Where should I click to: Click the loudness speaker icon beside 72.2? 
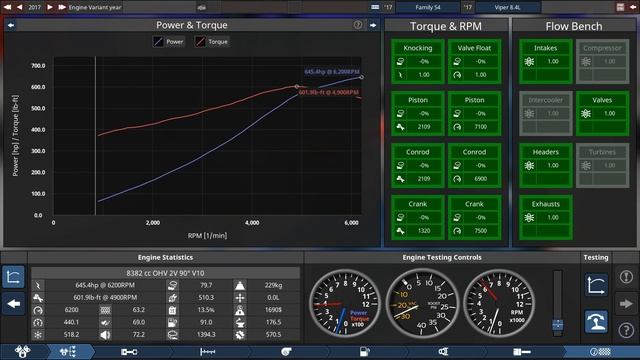click(x=105, y=335)
